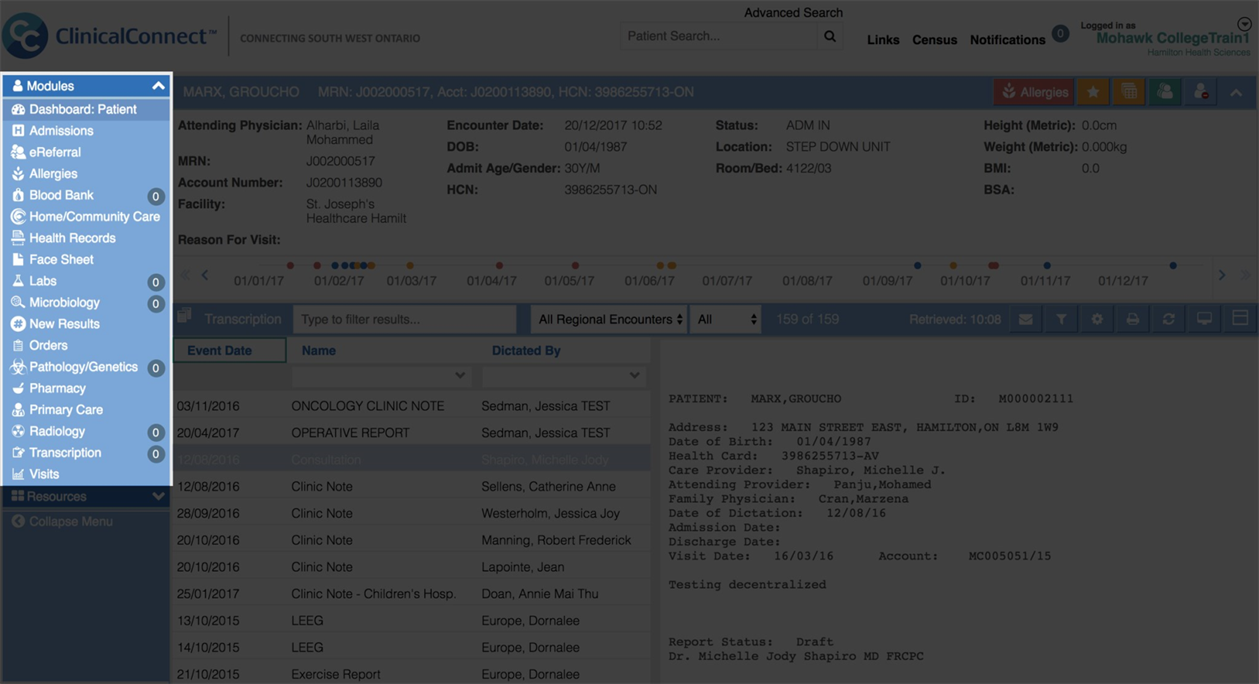This screenshot has height=684, width=1259.
Task: Open Notifications
Action: click(x=1008, y=40)
